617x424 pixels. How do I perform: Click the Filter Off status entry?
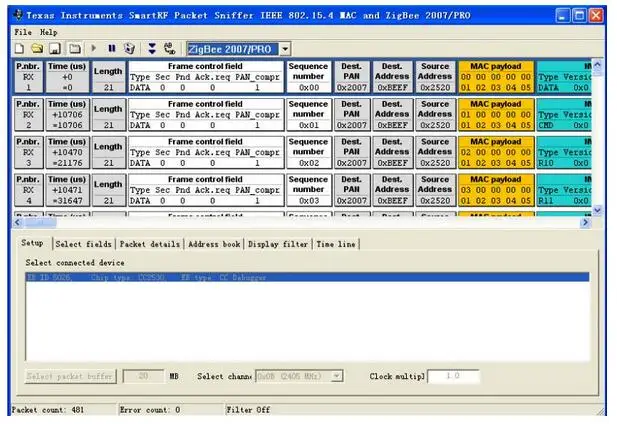[248, 410]
